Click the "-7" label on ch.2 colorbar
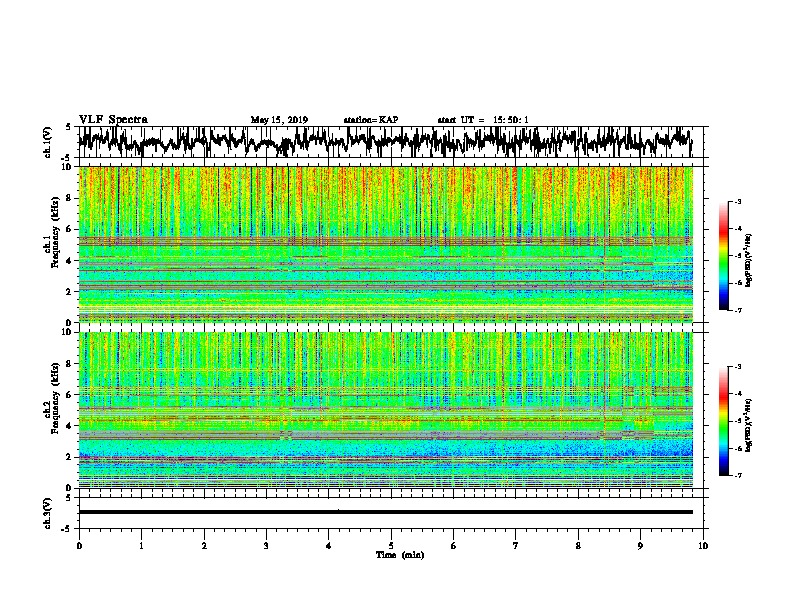This screenshot has width=792, height=612. pyautogui.click(x=738, y=475)
